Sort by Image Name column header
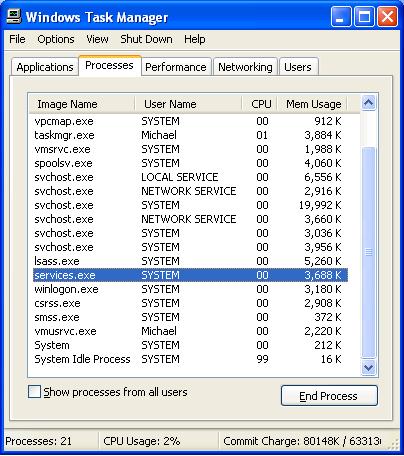 [x=82, y=104]
